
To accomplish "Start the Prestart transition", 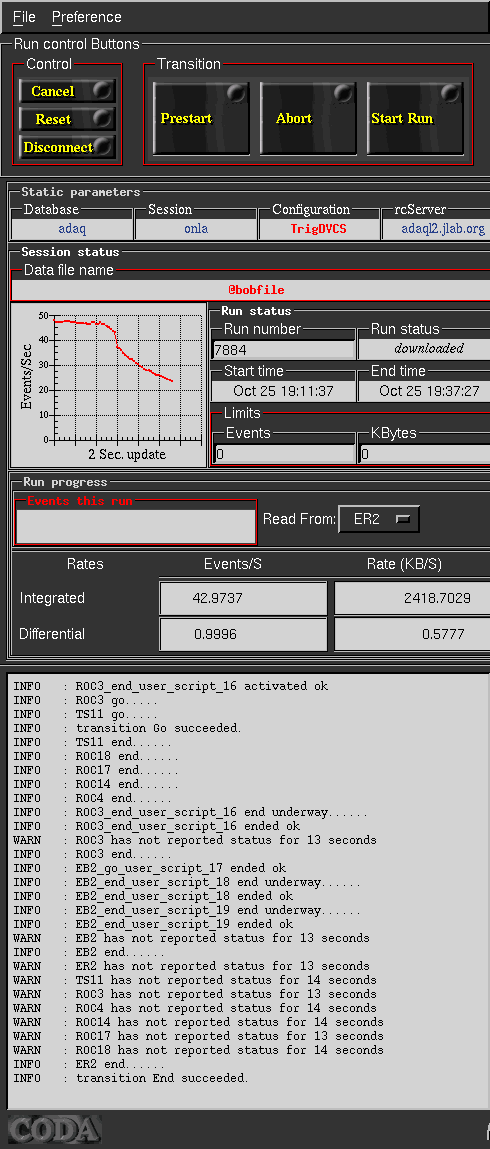I will [x=201, y=118].
